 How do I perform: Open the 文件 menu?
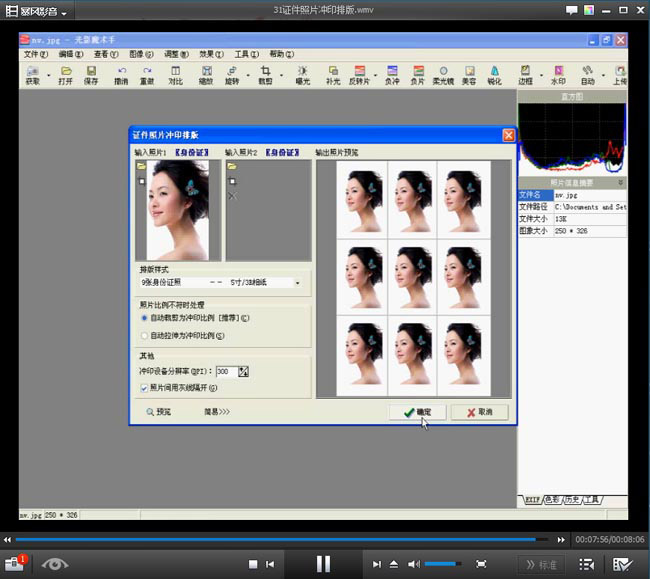click(36, 54)
